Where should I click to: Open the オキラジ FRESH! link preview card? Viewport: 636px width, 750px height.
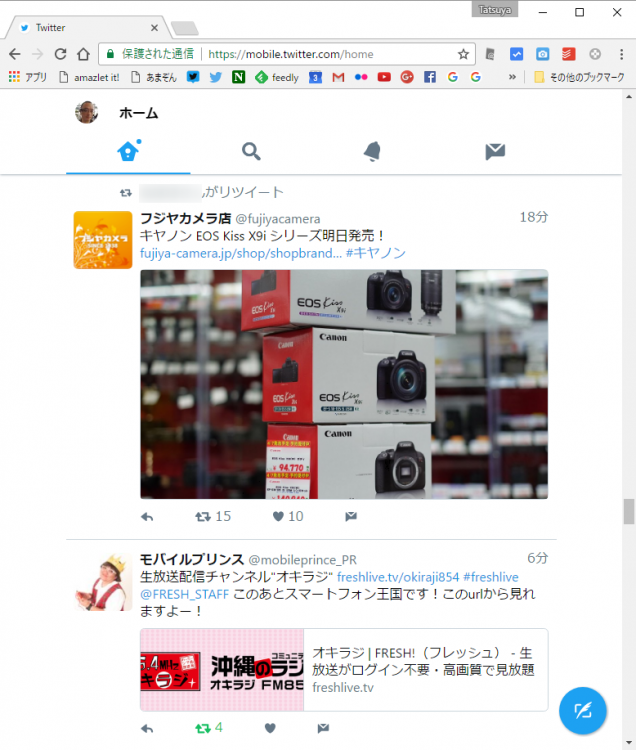[344, 670]
